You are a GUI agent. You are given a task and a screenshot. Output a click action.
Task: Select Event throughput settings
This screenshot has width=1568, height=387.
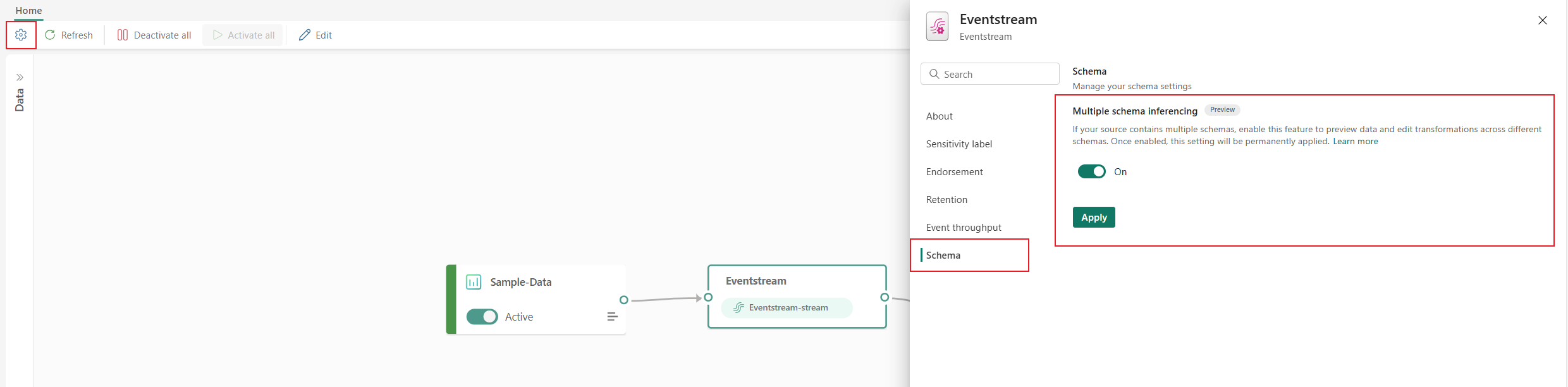click(964, 228)
